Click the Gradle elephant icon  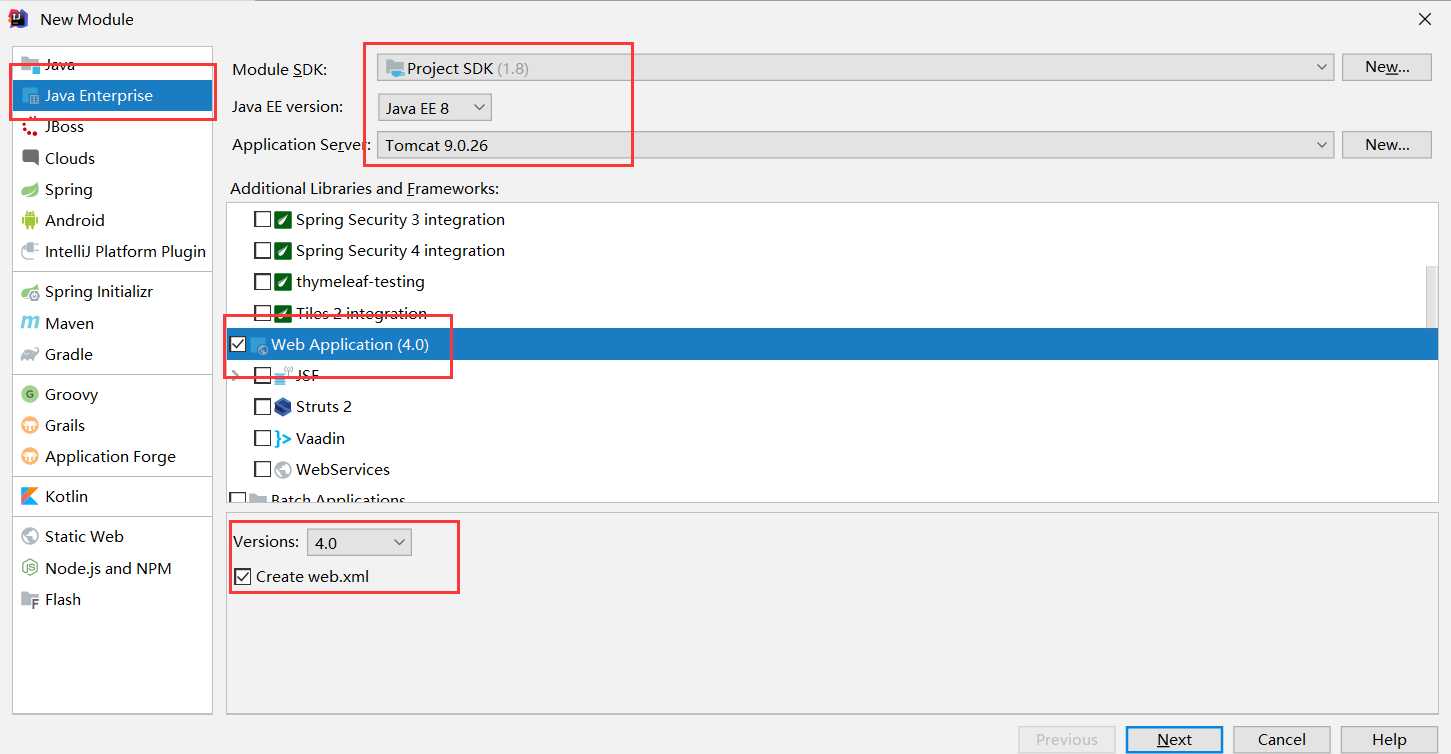click(x=30, y=355)
